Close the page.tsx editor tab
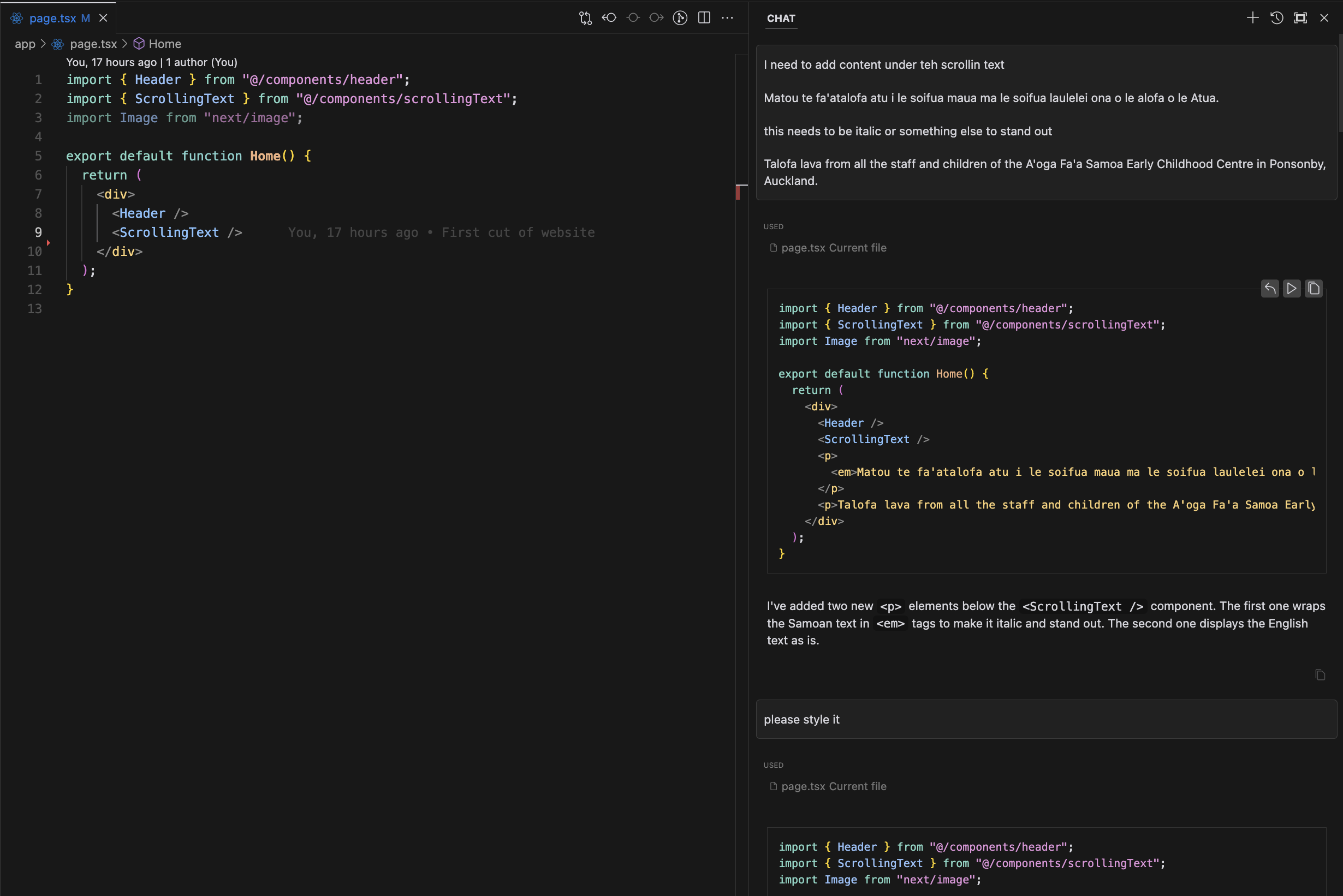Viewport: 1343px width, 896px height. point(103,17)
